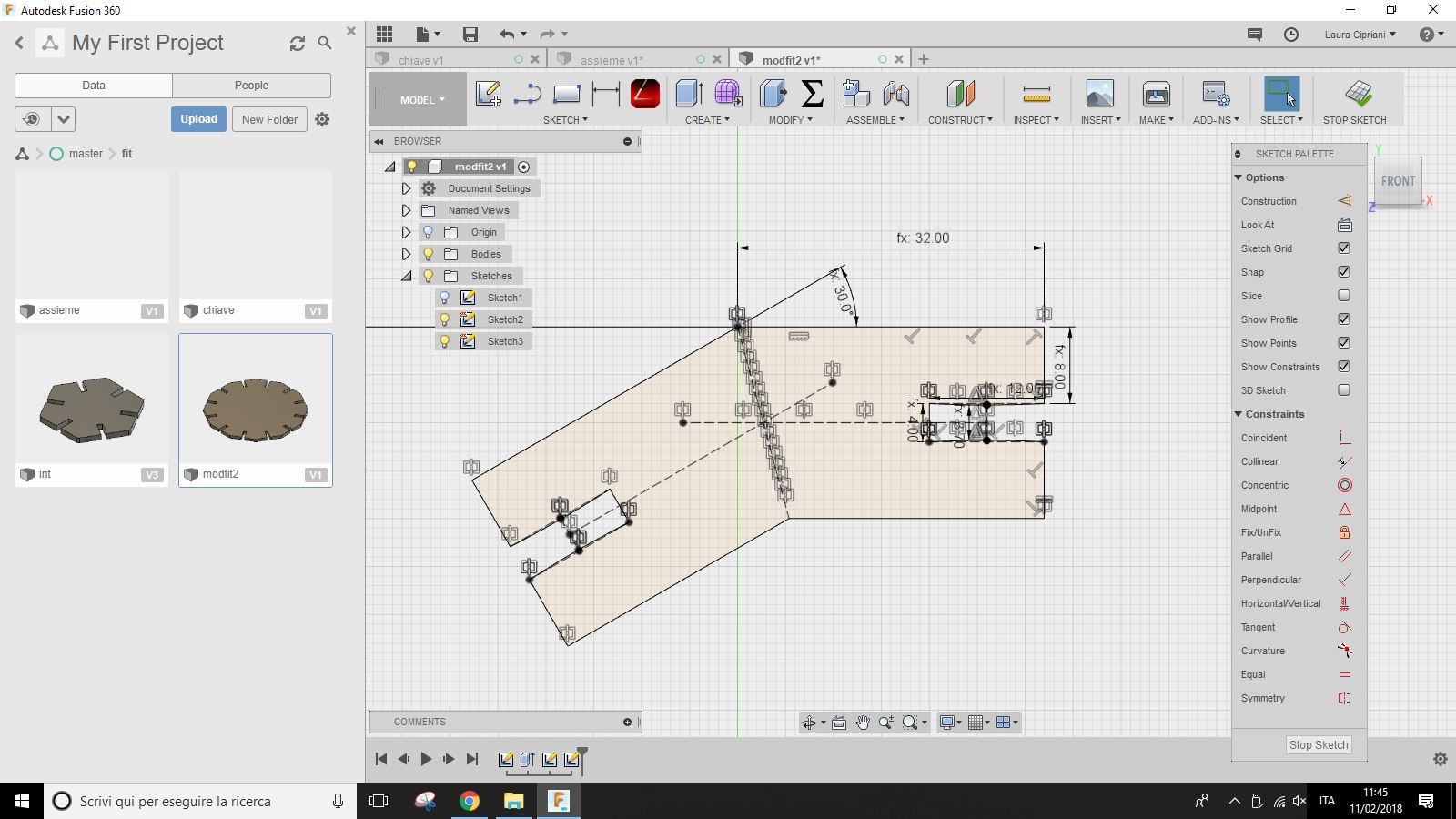Click the Construct plane icon
This screenshot has width=1456, height=819.
(x=960, y=94)
